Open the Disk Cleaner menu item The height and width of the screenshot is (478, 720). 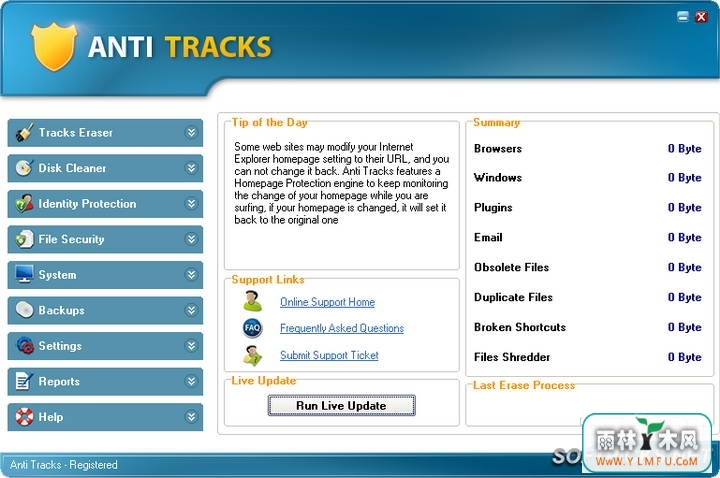(x=105, y=168)
